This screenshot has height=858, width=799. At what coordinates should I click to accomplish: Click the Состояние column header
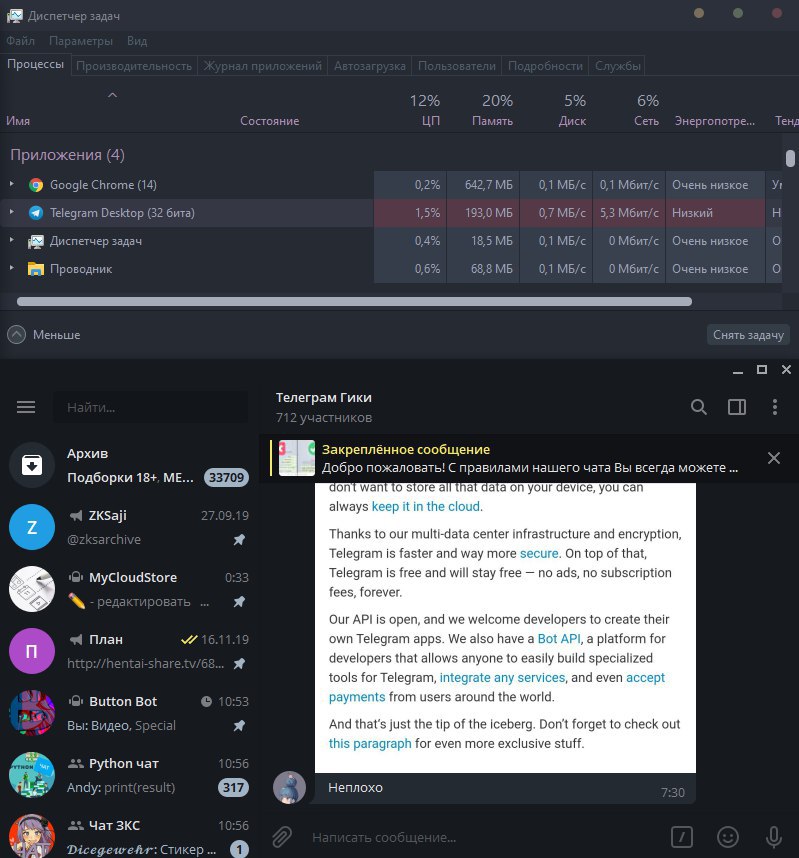[x=269, y=121]
